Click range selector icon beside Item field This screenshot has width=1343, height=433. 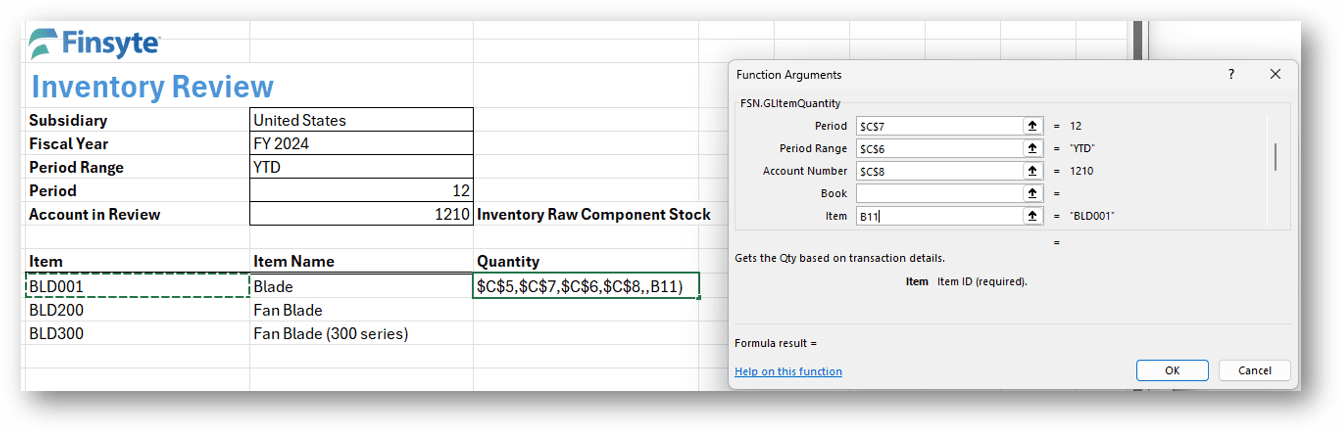tap(1032, 216)
